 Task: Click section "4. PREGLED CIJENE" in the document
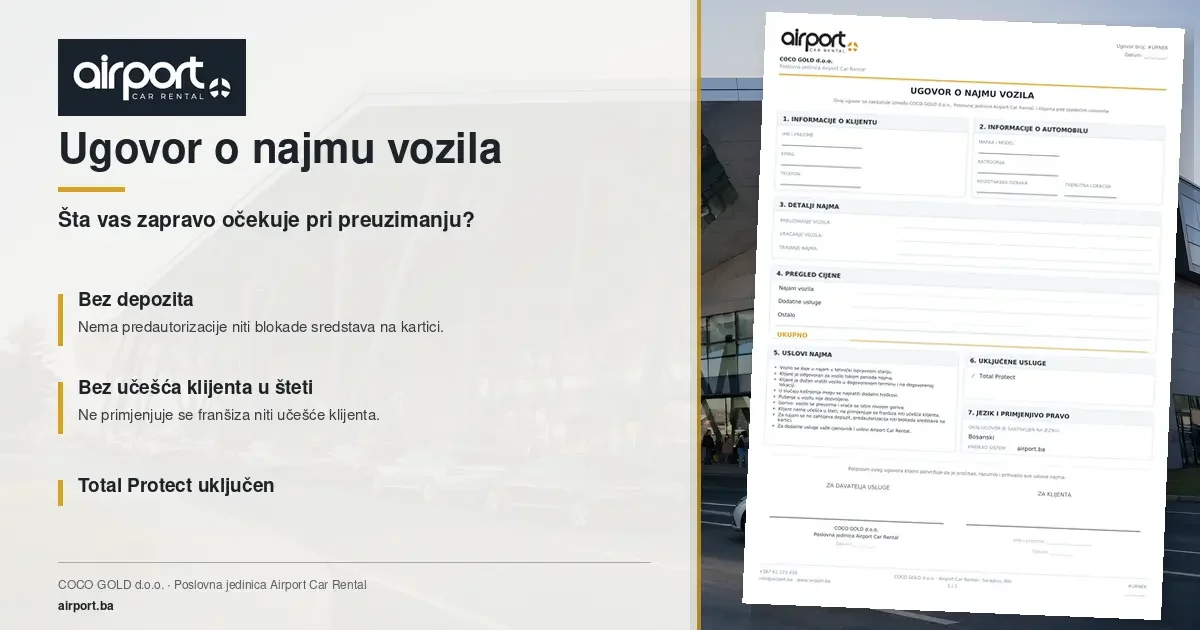pyautogui.click(x=809, y=274)
